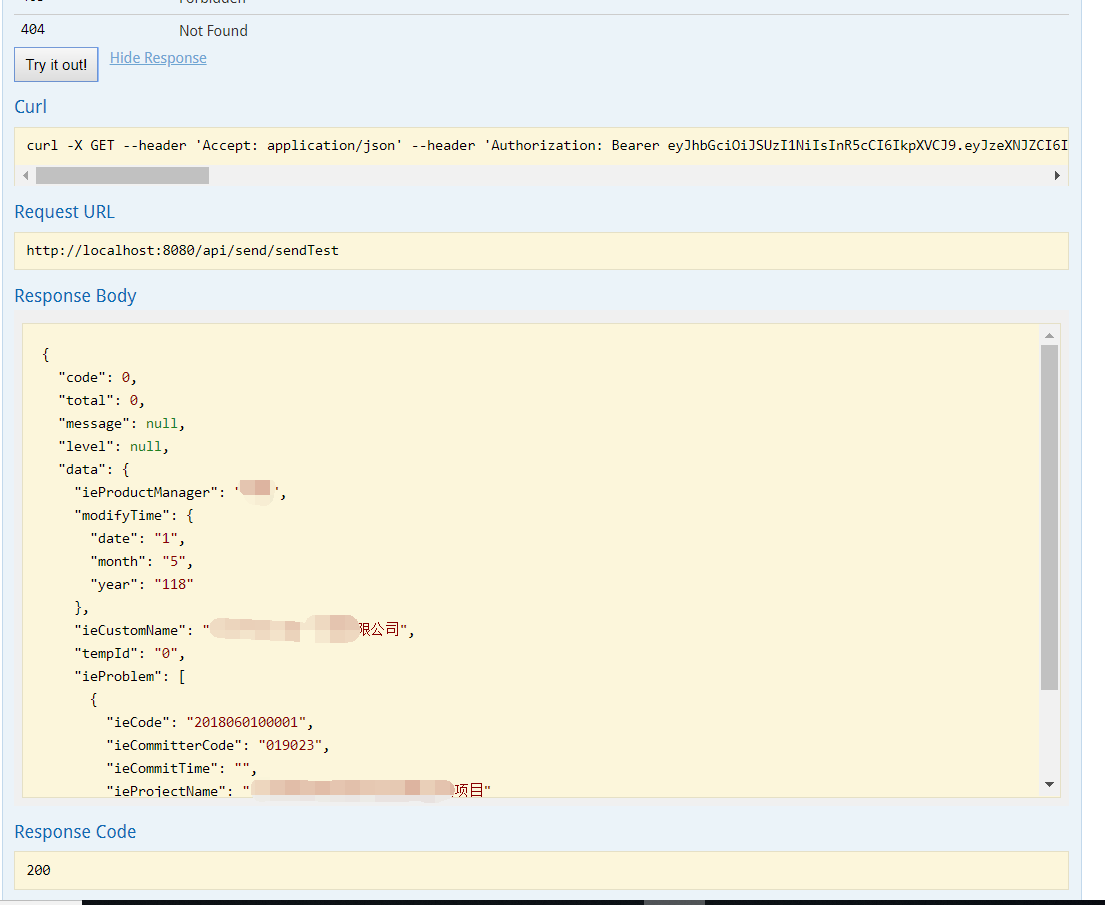This screenshot has height=905, width=1105.
Task: Click the Curl horizontal scrollbar thumb
Action: (122, 176)
